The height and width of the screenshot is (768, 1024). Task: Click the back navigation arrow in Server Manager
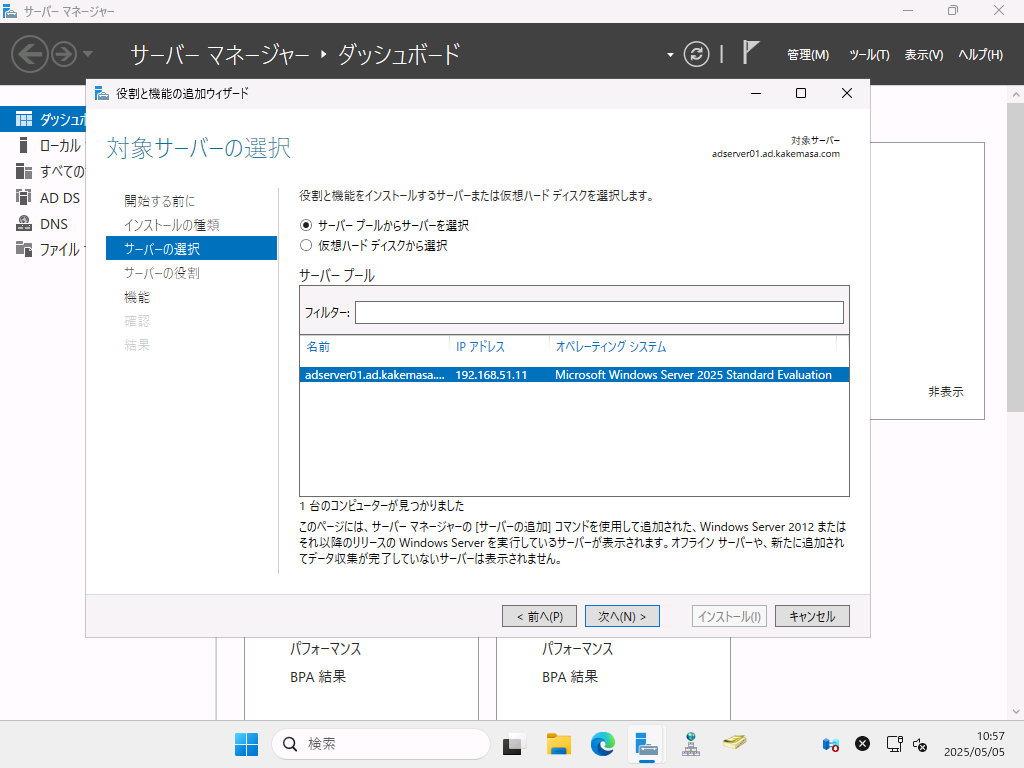29,54
